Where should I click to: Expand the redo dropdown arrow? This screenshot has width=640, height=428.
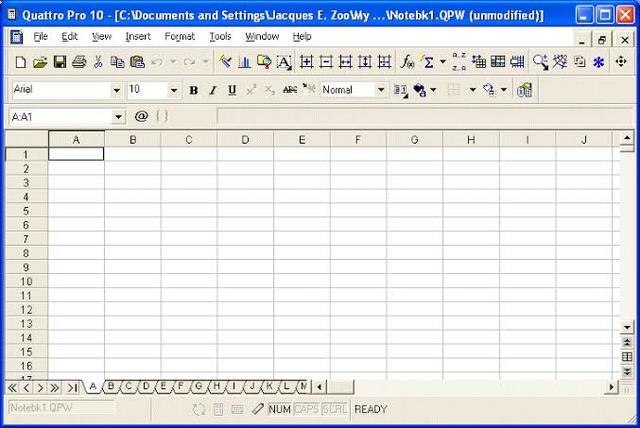[205, 62]
